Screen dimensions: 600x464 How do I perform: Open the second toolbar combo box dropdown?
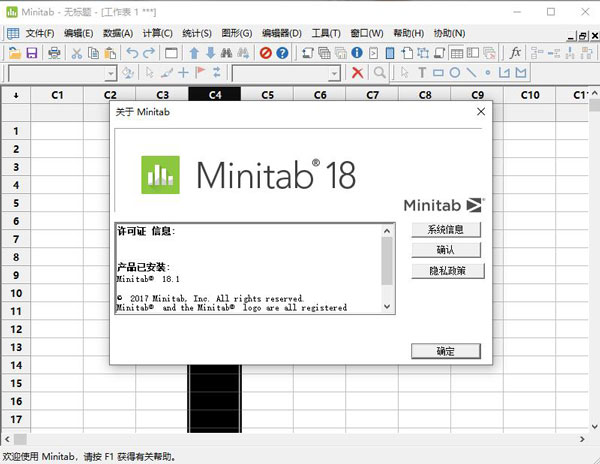[x=334, y=73]
